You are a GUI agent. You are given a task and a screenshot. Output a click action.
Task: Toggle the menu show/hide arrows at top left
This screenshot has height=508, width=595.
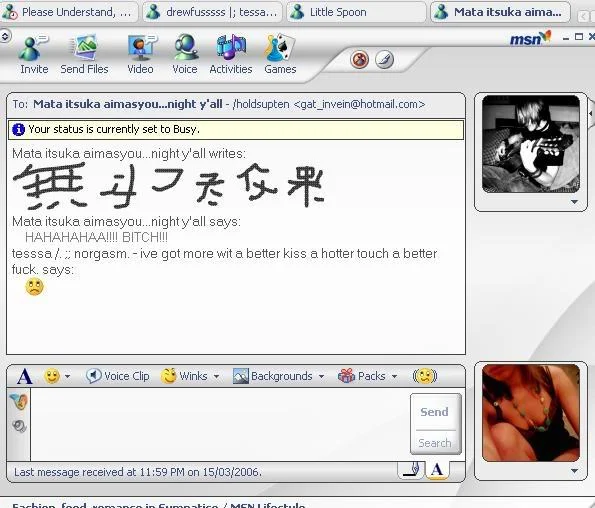coord(5,36)
